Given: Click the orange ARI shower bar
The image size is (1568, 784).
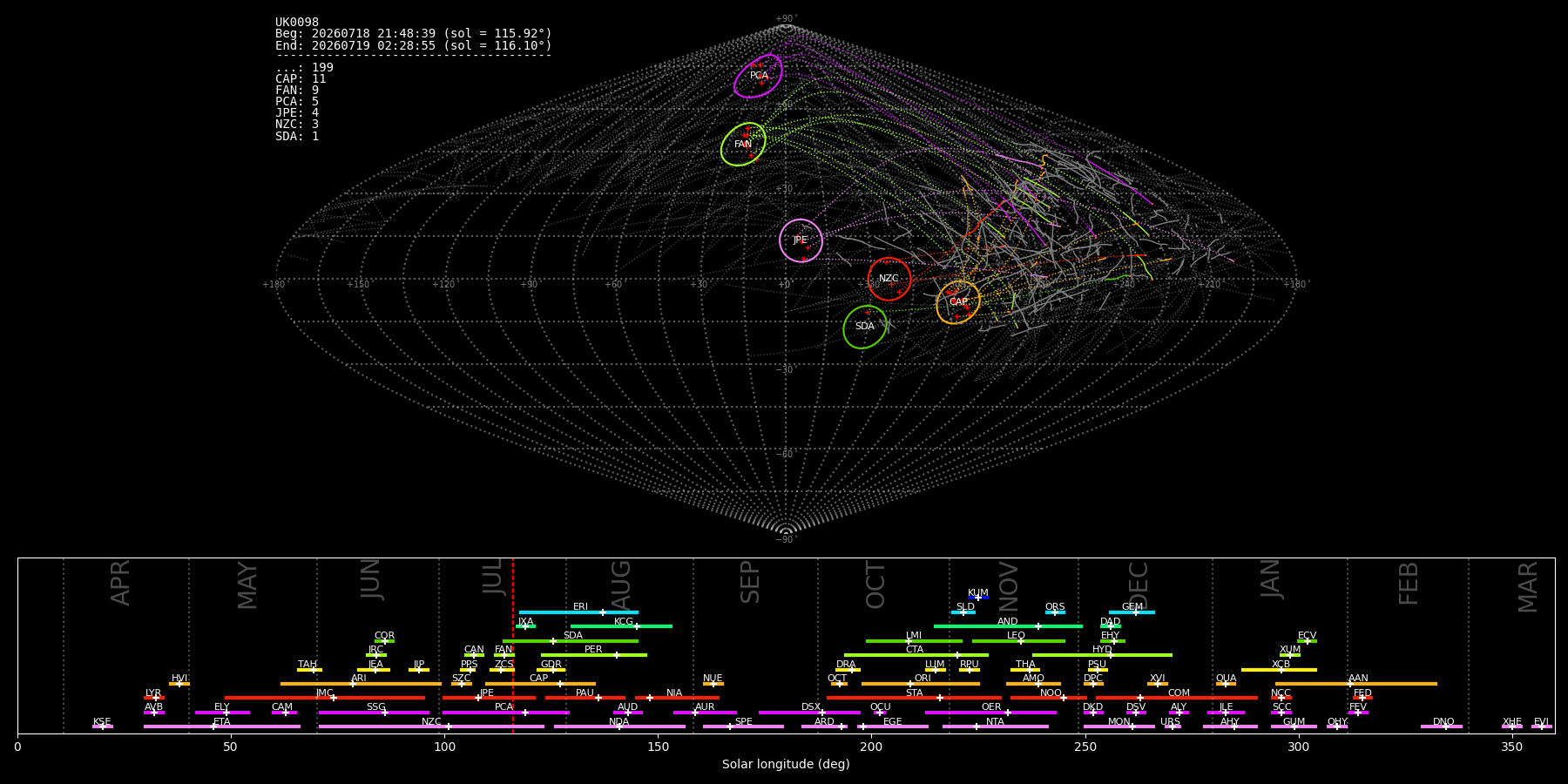Looking at the screenshot, I should 361,684.
